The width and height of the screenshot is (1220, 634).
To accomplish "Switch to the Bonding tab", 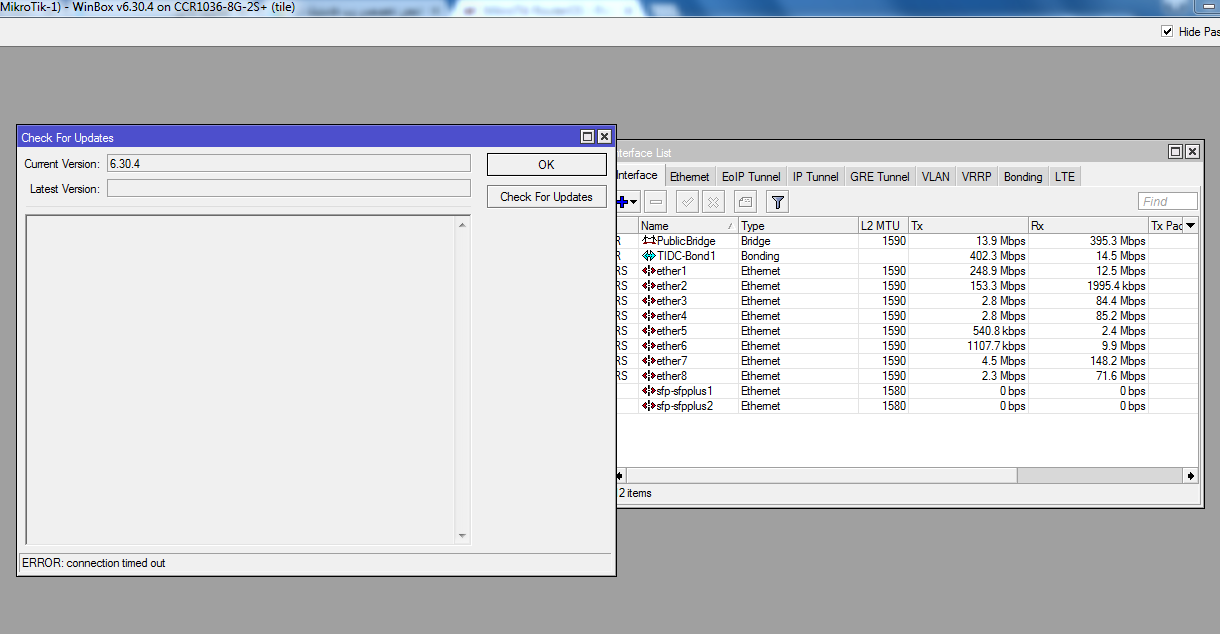I will [x=1023, y=177].
